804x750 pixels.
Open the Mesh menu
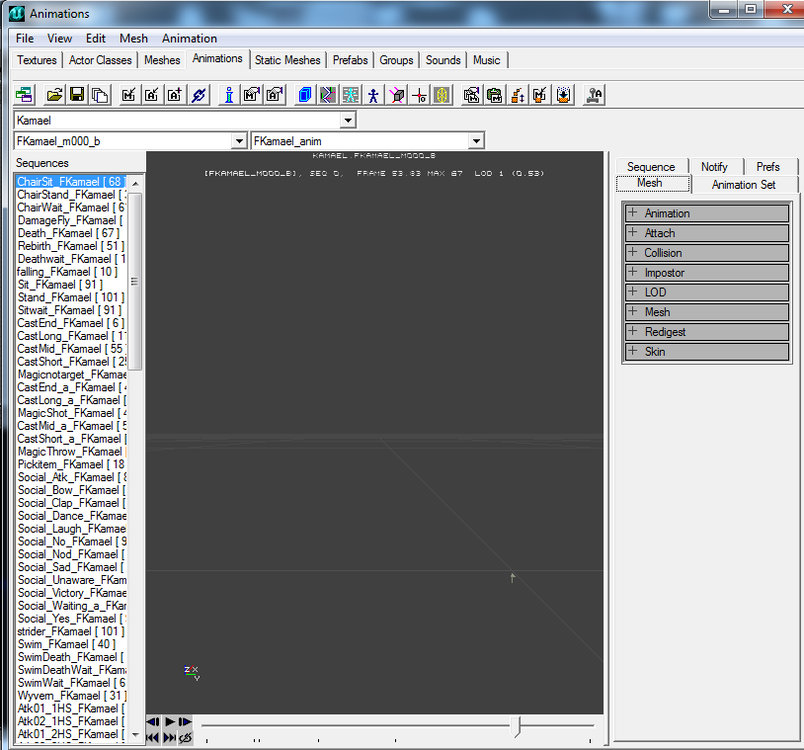(133, 38)
